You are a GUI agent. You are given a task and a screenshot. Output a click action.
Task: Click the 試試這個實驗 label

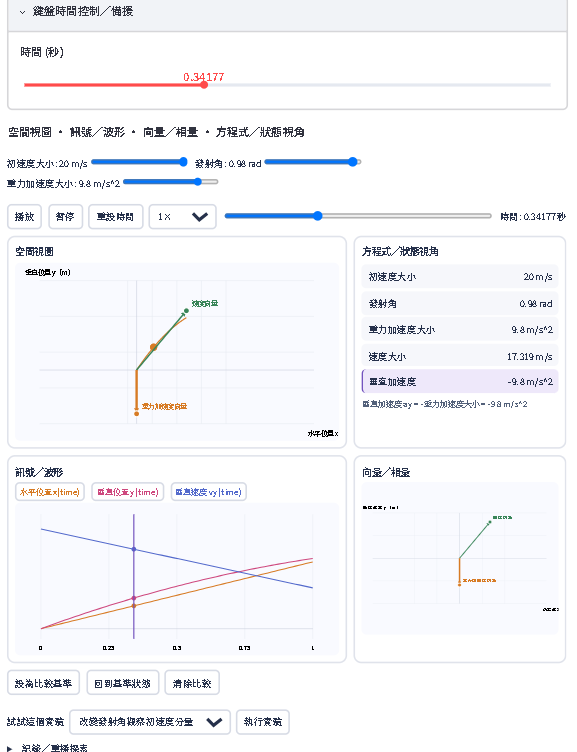(x=35, y=722)
